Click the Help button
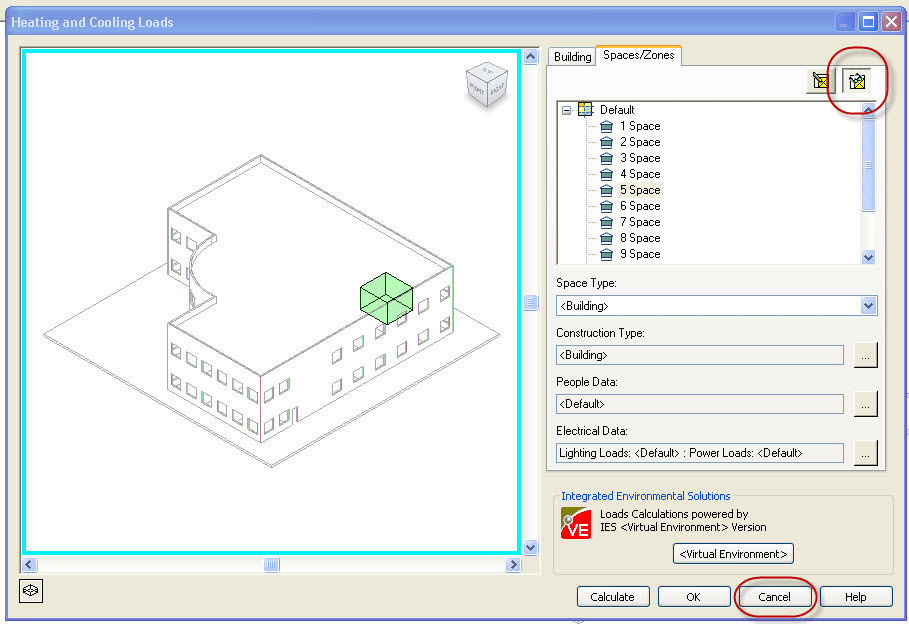Viewport: 909px width, 624px height. coord(856,597)
